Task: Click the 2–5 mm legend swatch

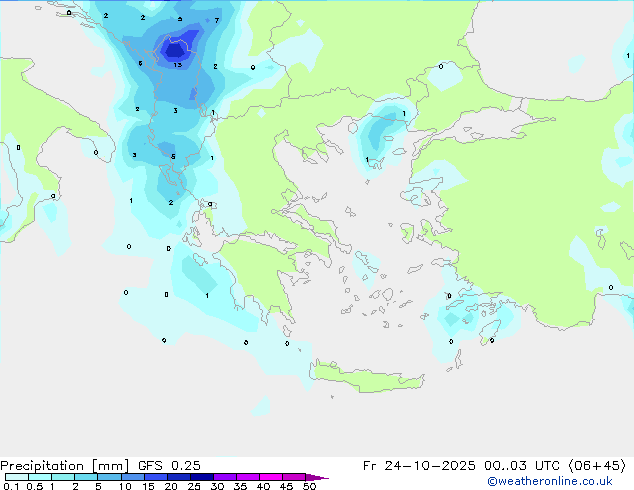Action: click(x=86, y=477)
